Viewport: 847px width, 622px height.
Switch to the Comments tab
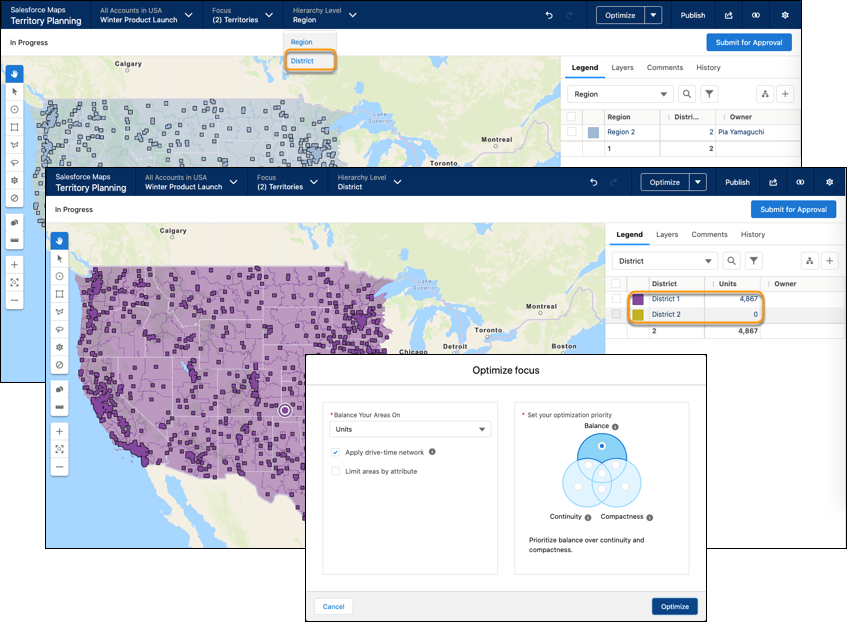pos(709,234)
